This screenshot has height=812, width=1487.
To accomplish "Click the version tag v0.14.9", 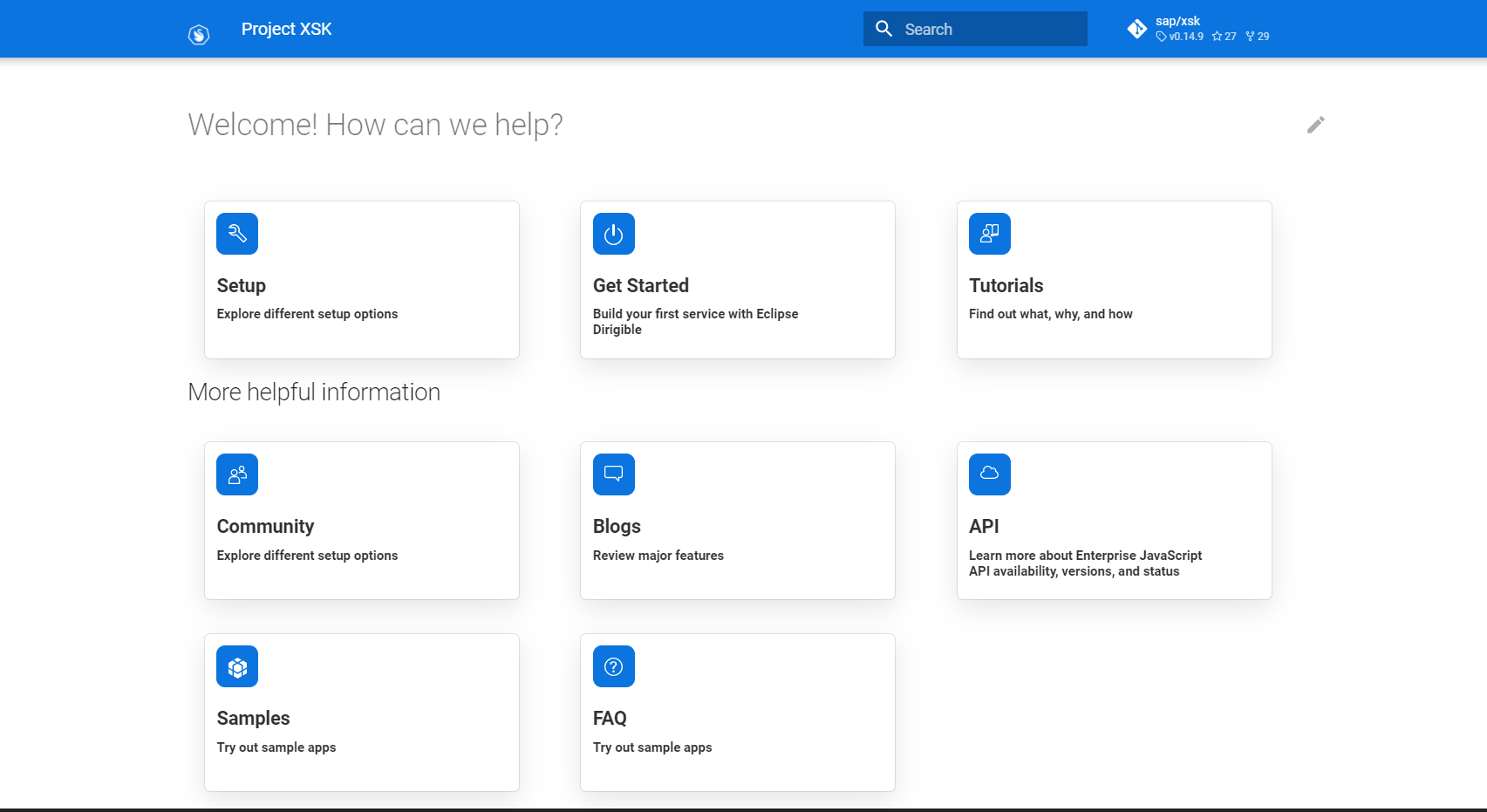I will 1182,37.
